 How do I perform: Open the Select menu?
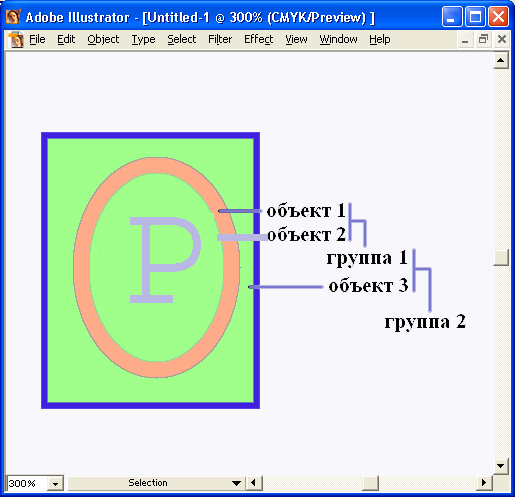[182, 39]
